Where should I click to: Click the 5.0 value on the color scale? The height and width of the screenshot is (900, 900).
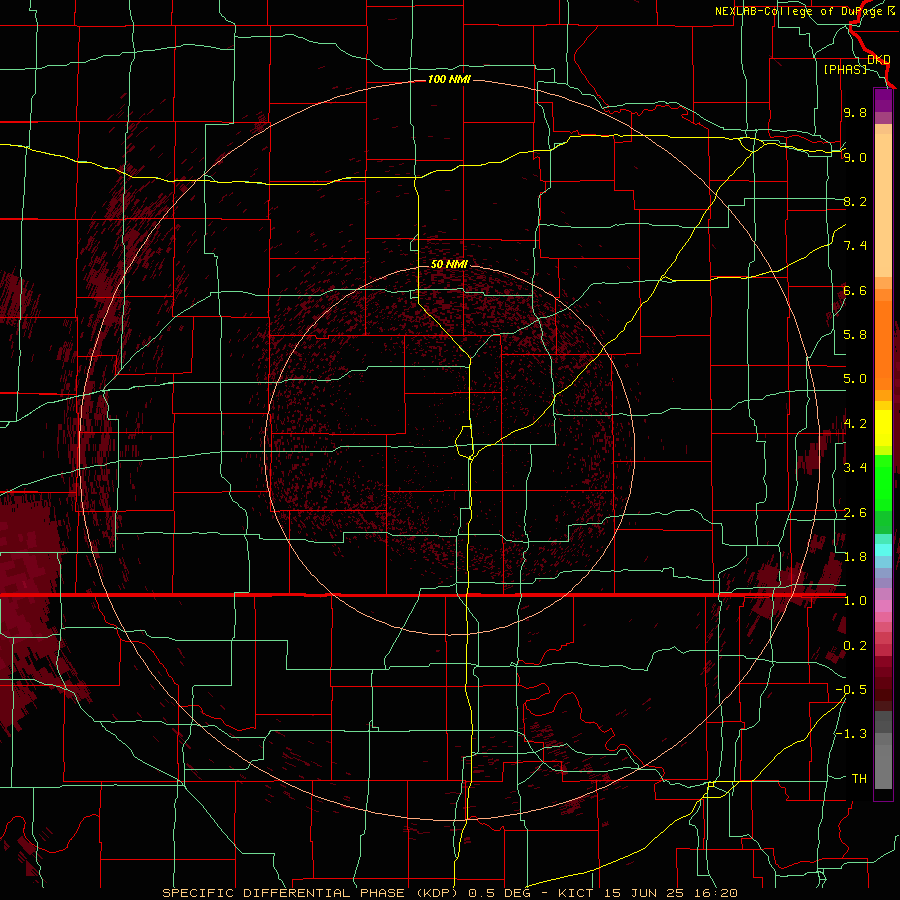[x=855, y=379]
